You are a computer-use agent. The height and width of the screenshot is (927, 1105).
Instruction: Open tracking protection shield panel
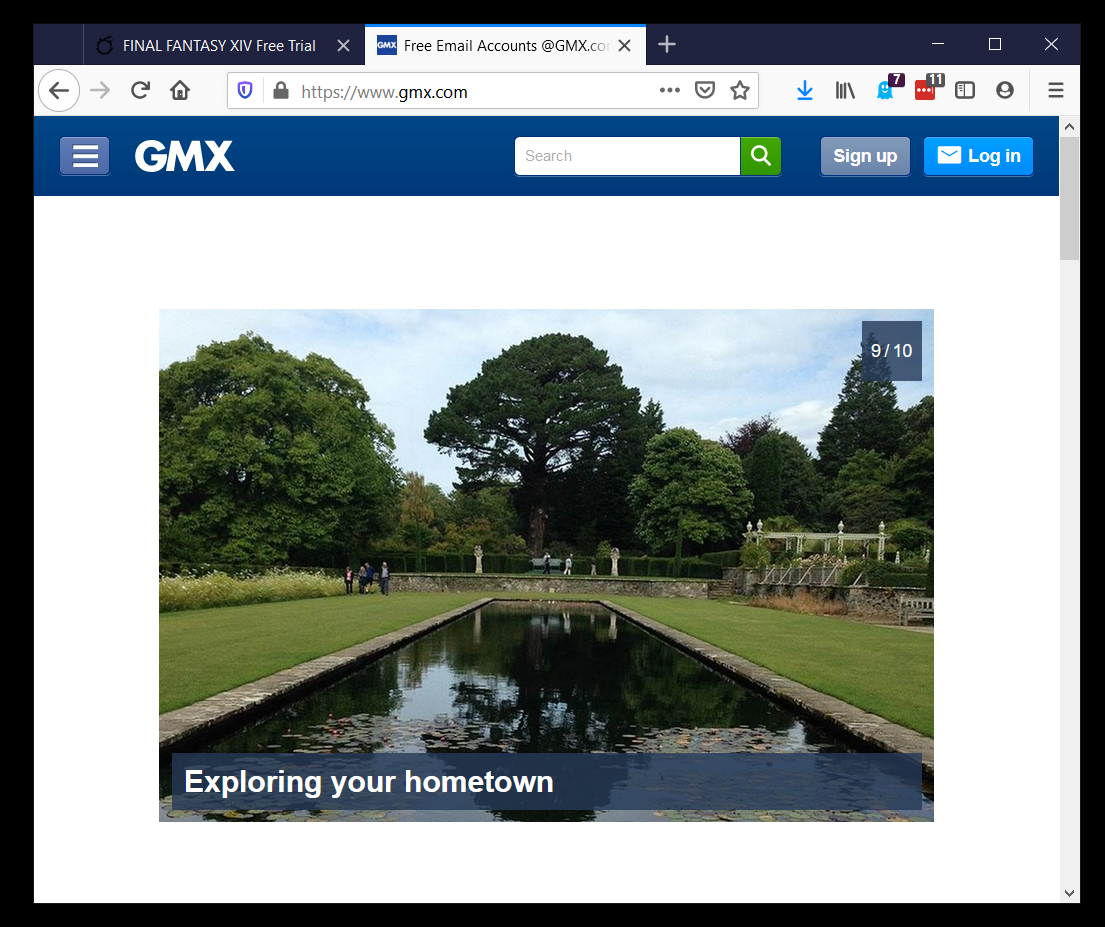245,91
